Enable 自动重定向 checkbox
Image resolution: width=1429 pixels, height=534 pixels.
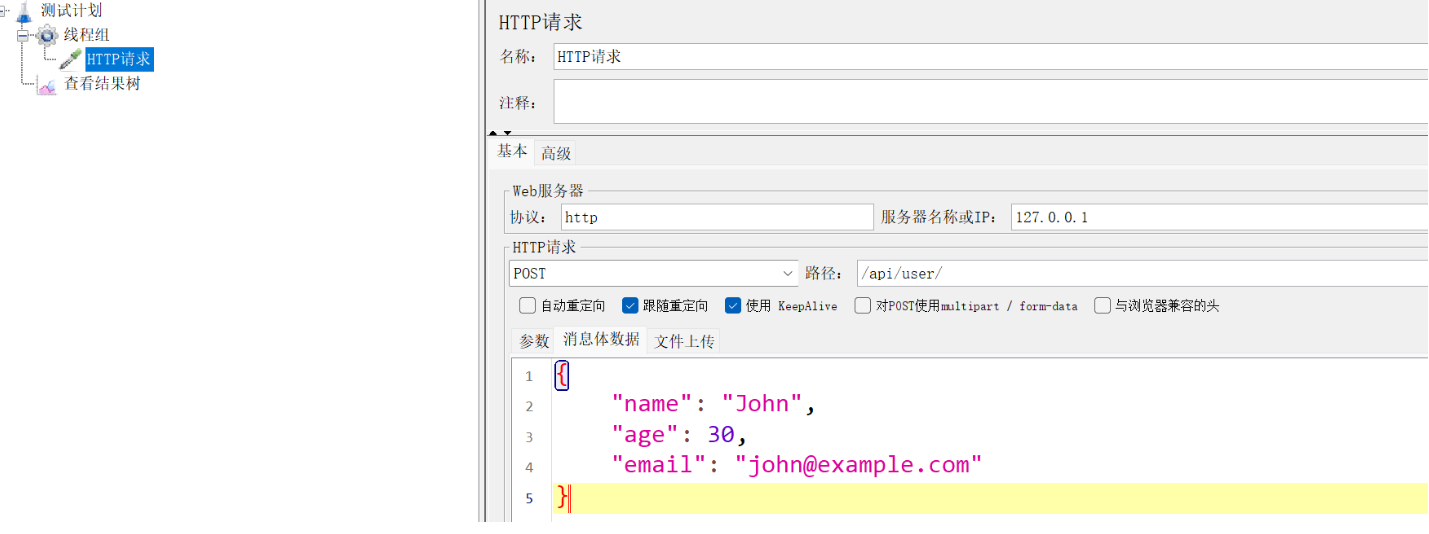point(527,306)
